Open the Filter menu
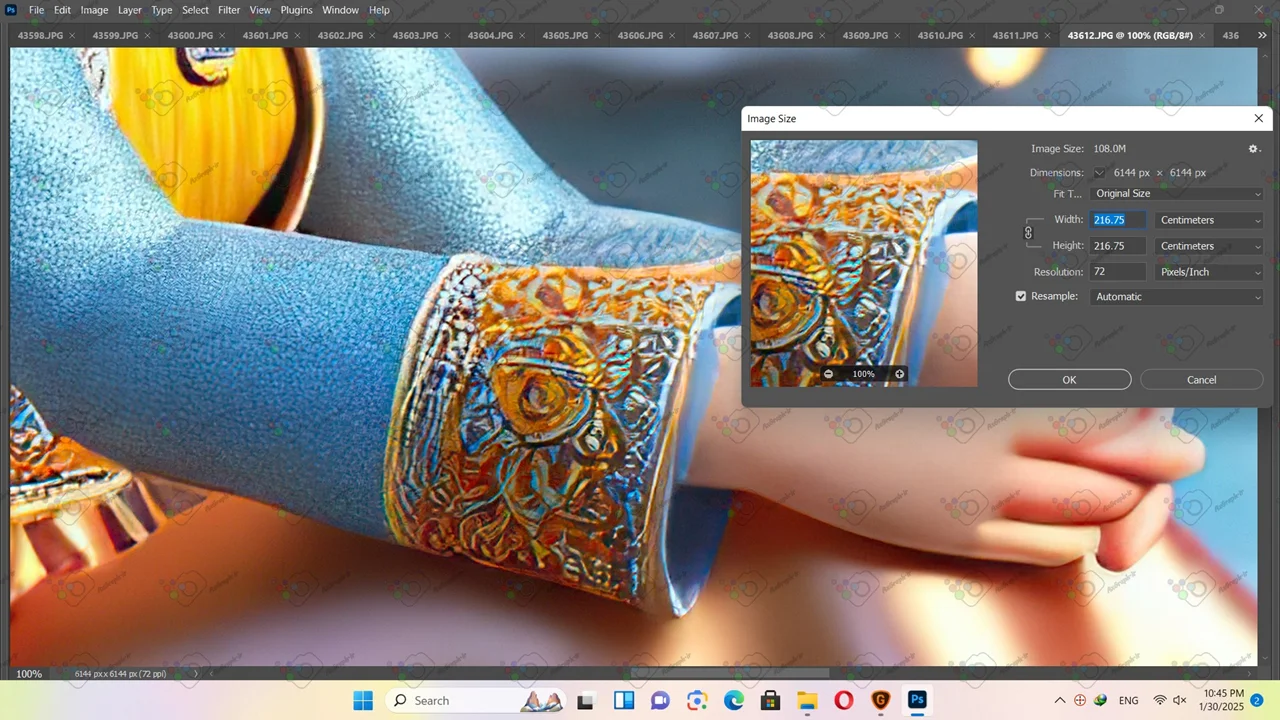Image resolution: width=1280 pixels, height=720 pixels. click(229, 10)
